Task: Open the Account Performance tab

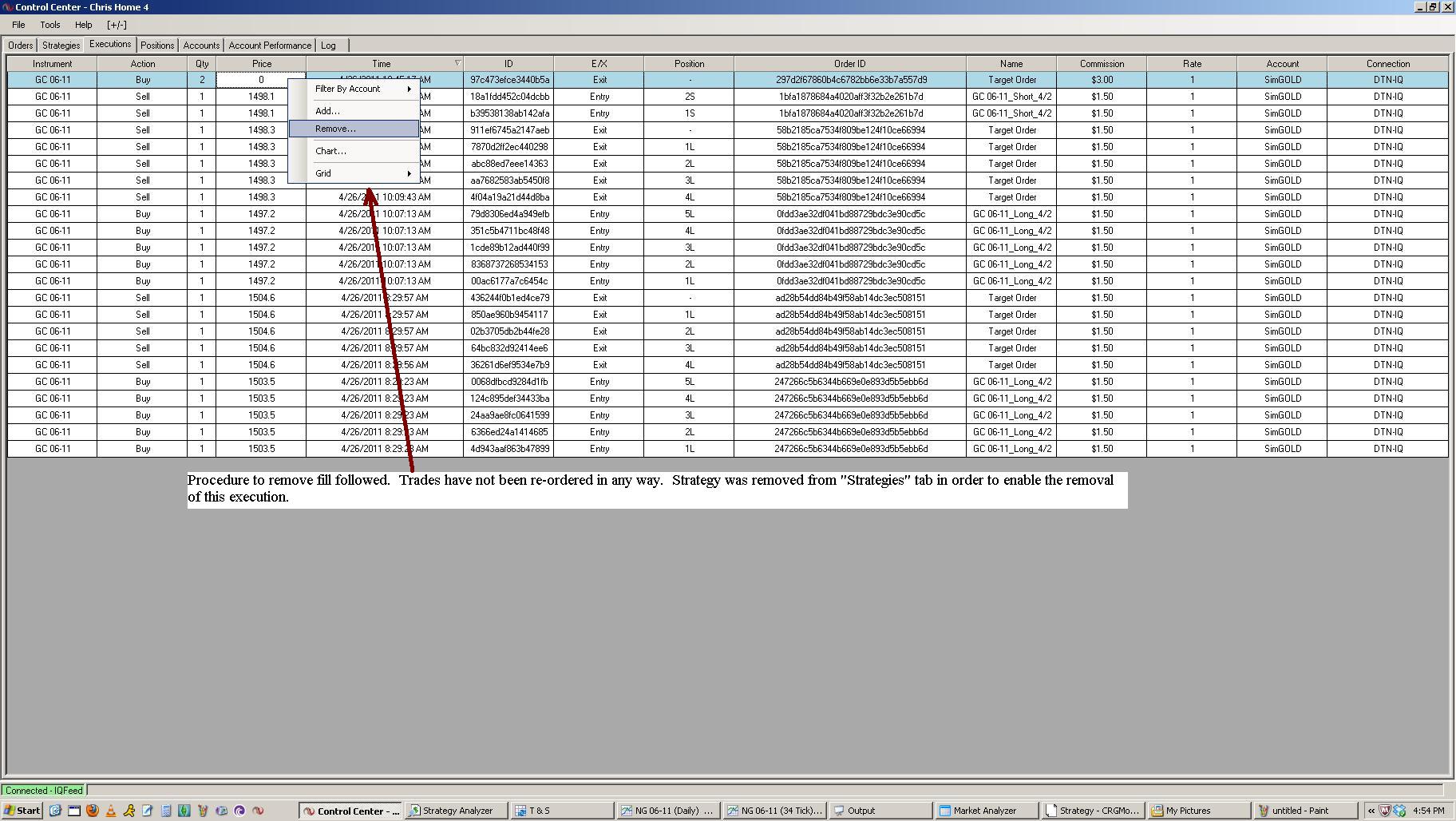Action: (x=270, y=46)
